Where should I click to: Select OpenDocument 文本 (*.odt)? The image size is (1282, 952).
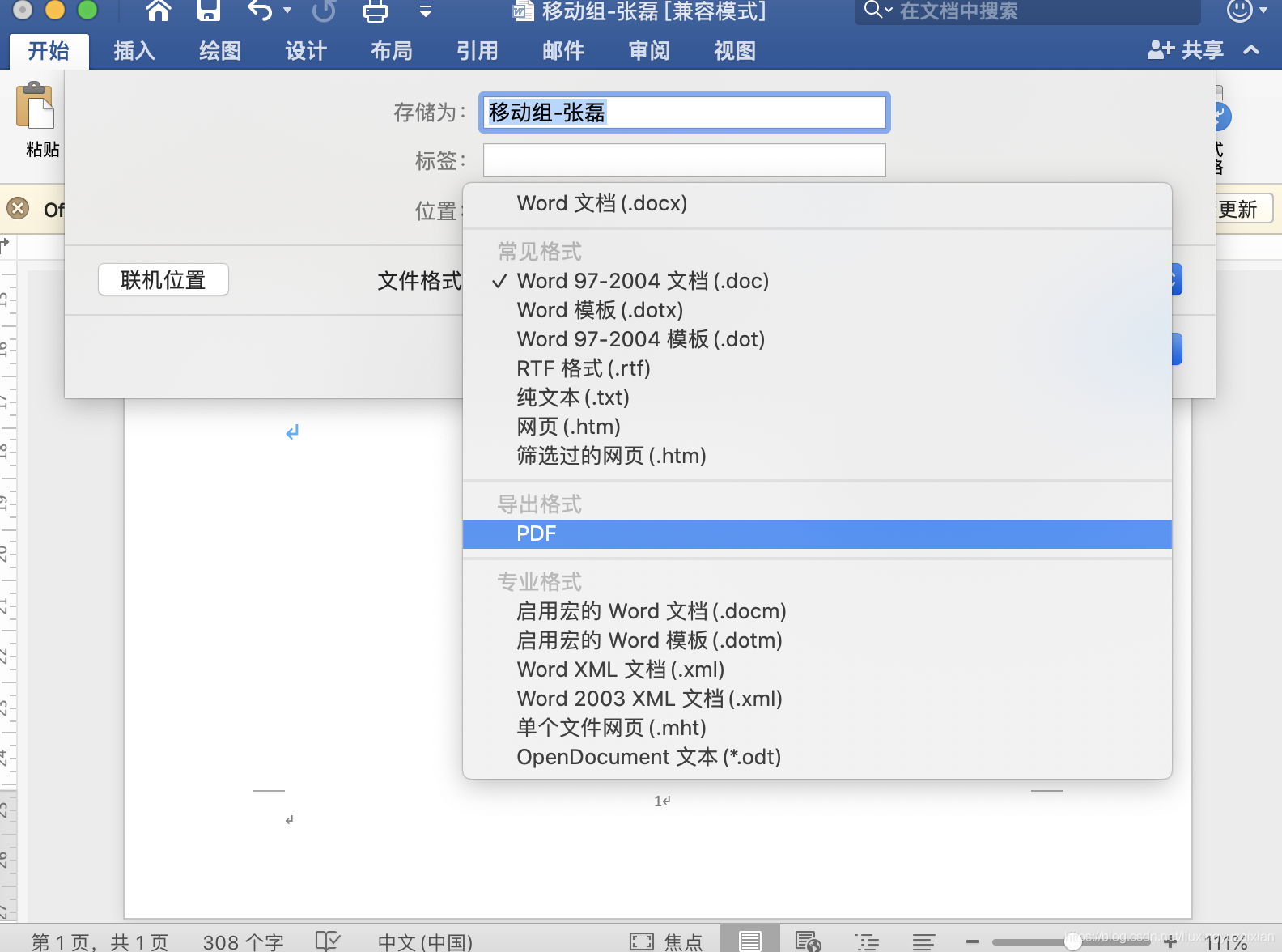click(817, 757)
